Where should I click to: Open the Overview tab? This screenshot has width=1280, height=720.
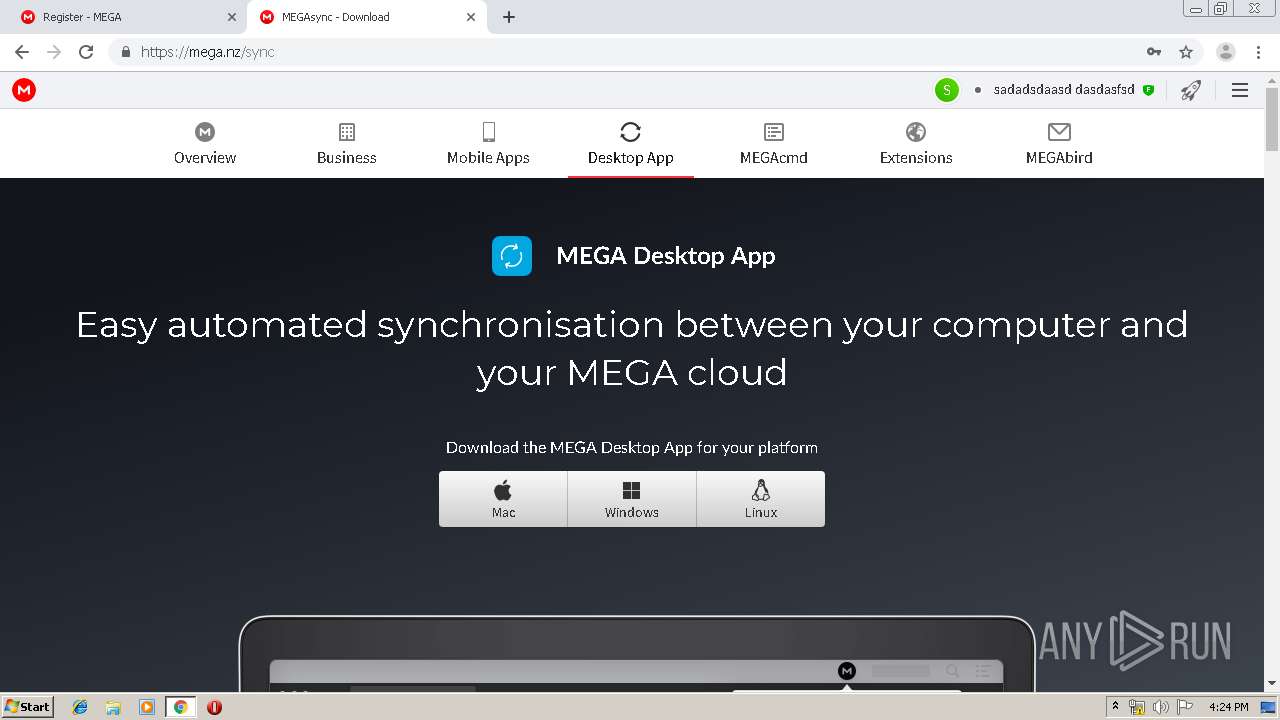(x=205, y=144)
